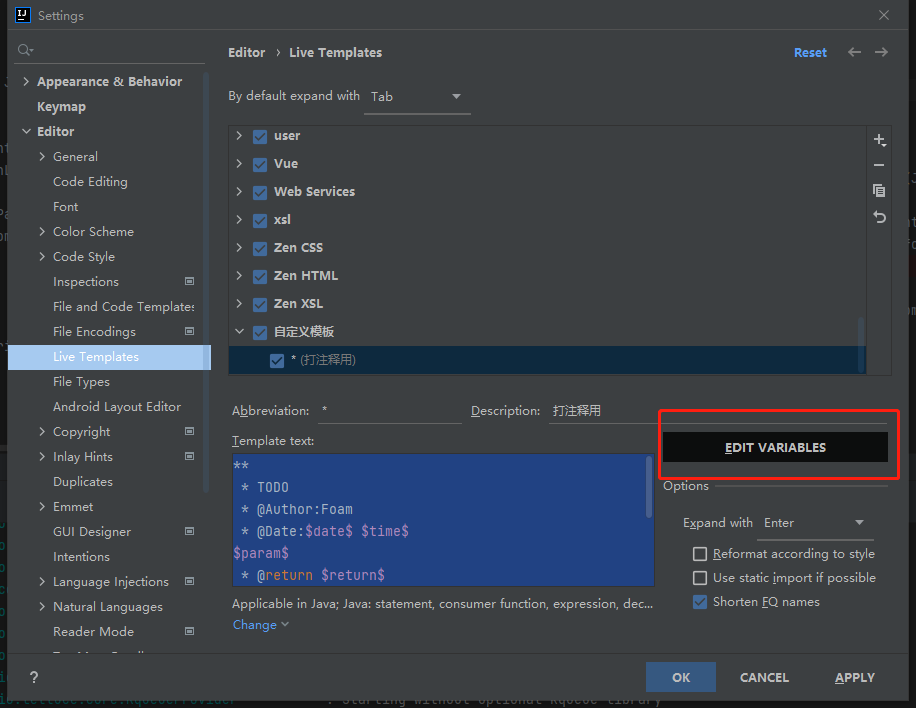Viewport: 916px width, 708px height.
Task: Uncheck Shorten FQ names option
Action: [x=700, y=602]
